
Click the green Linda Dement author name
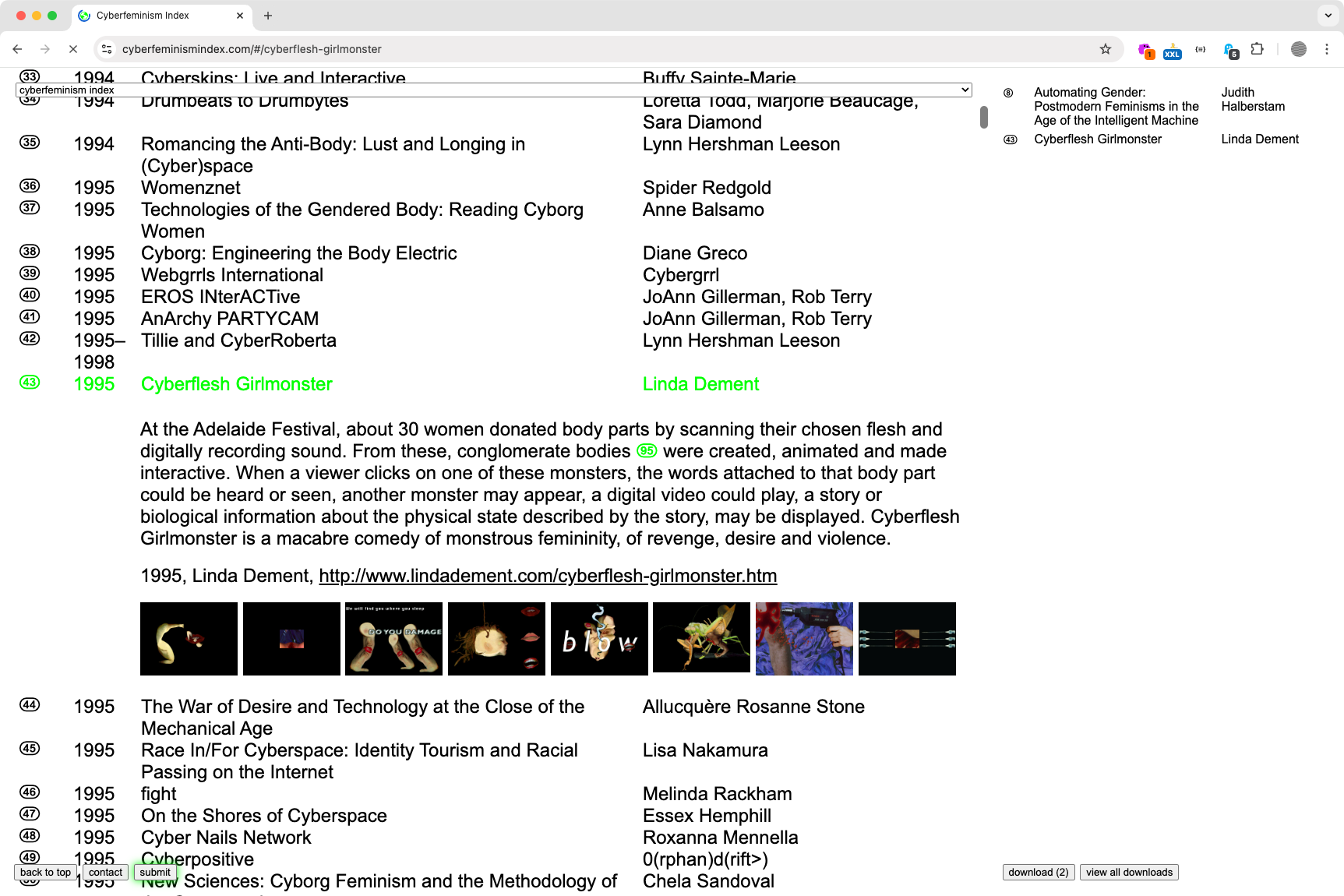coord(700,384)
